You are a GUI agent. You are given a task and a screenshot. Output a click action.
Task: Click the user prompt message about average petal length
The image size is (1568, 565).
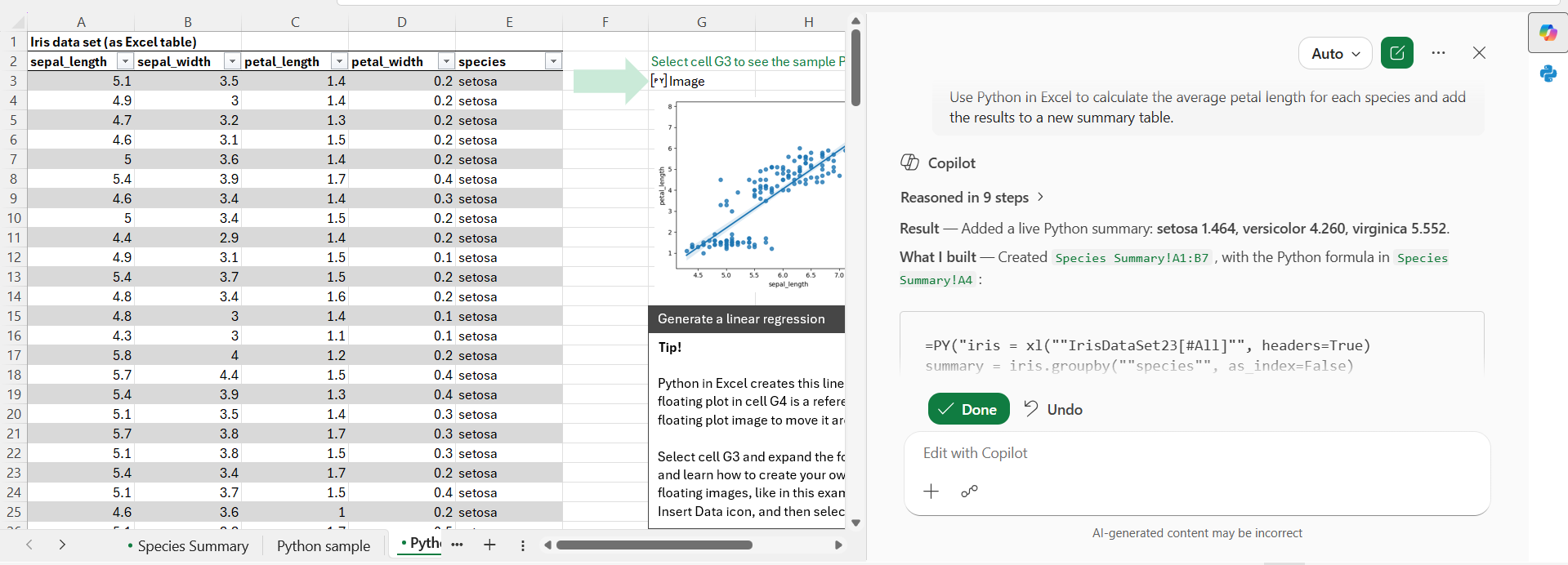coord(1208,107)
